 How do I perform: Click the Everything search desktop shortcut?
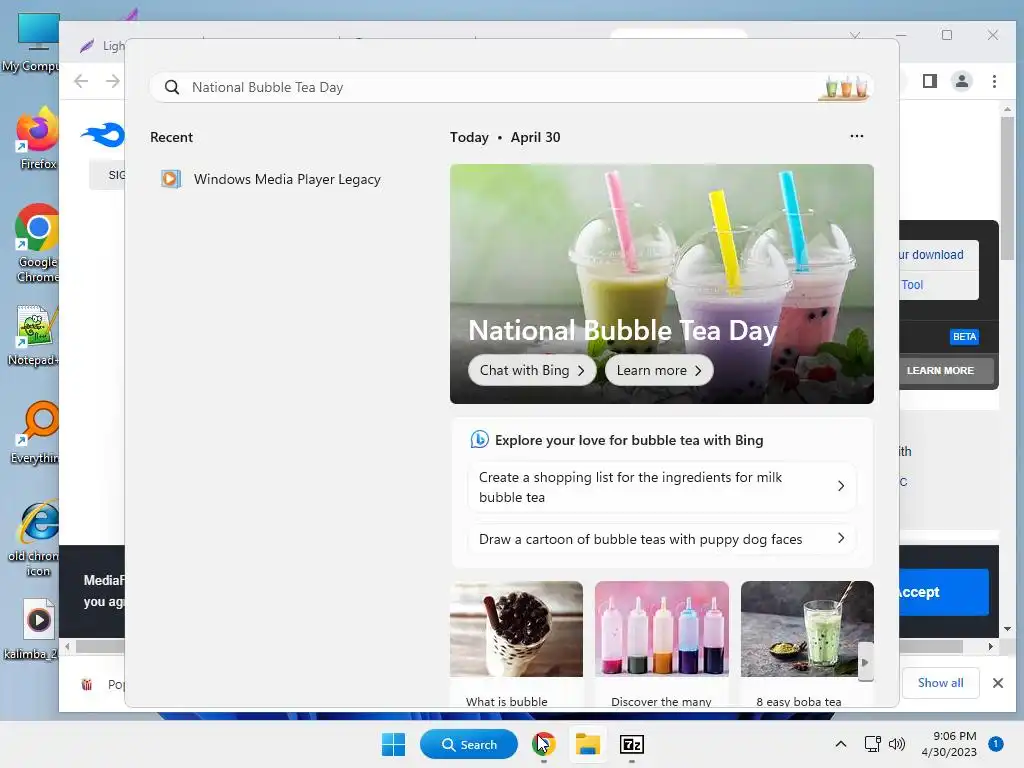point(35,433)
